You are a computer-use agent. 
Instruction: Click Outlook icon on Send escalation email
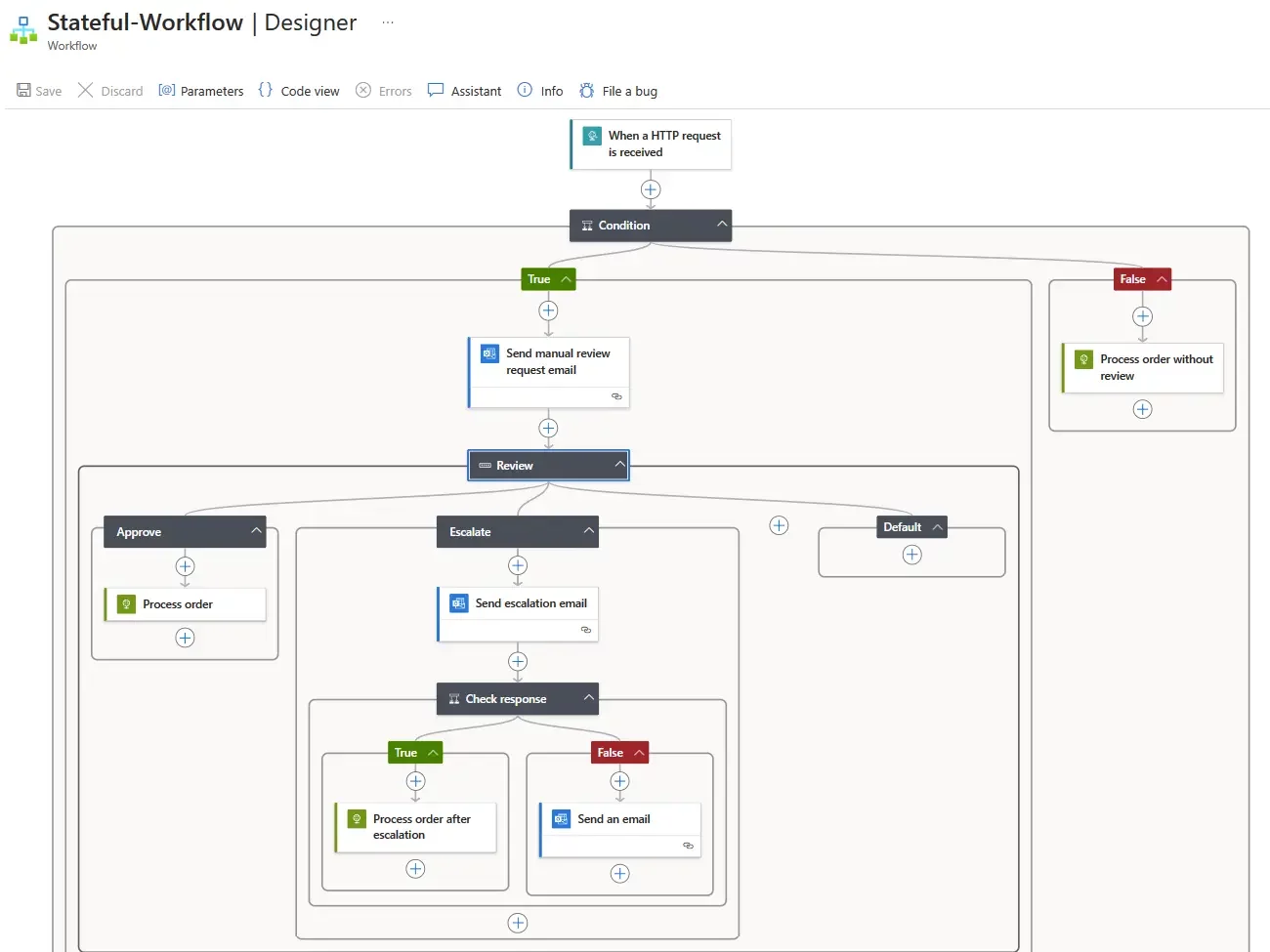458,603
